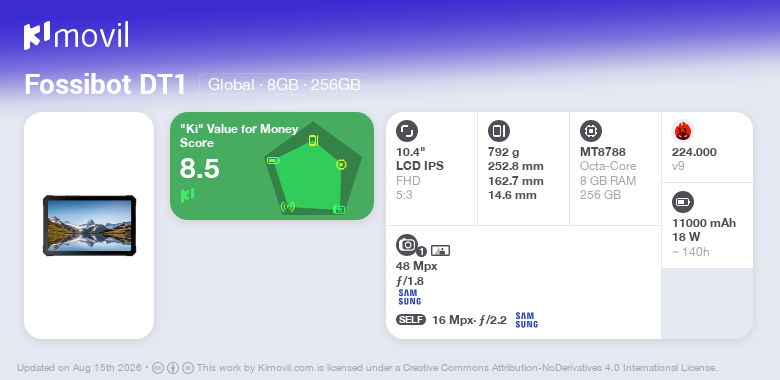This screenshot has width=780, height=380.
Task: Click the landscape photo mode icon
Action: pos(440,251)
